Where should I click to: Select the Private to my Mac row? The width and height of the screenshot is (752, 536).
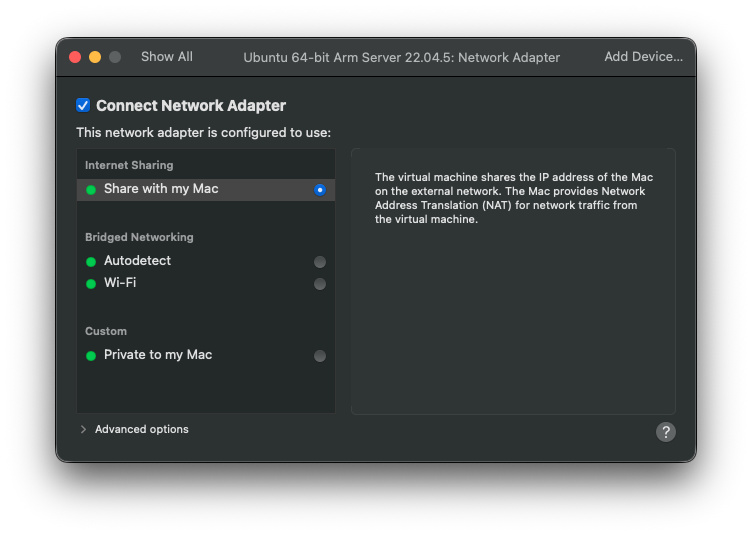click(206, 355)
